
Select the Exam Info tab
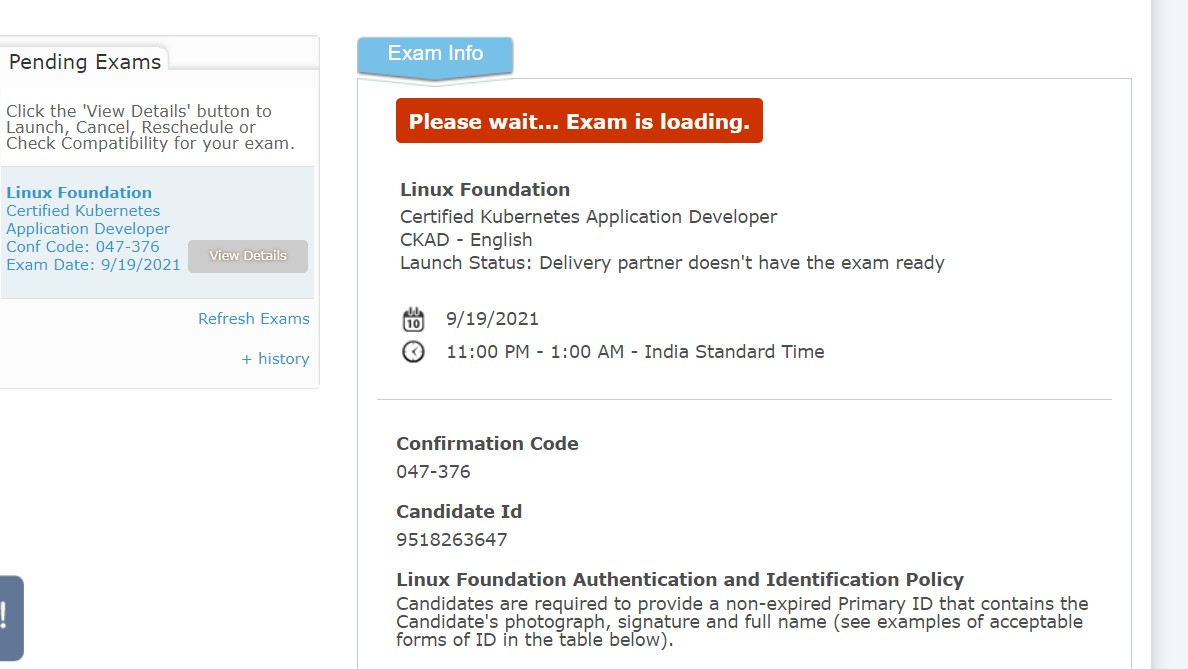(x=435, y=54)
